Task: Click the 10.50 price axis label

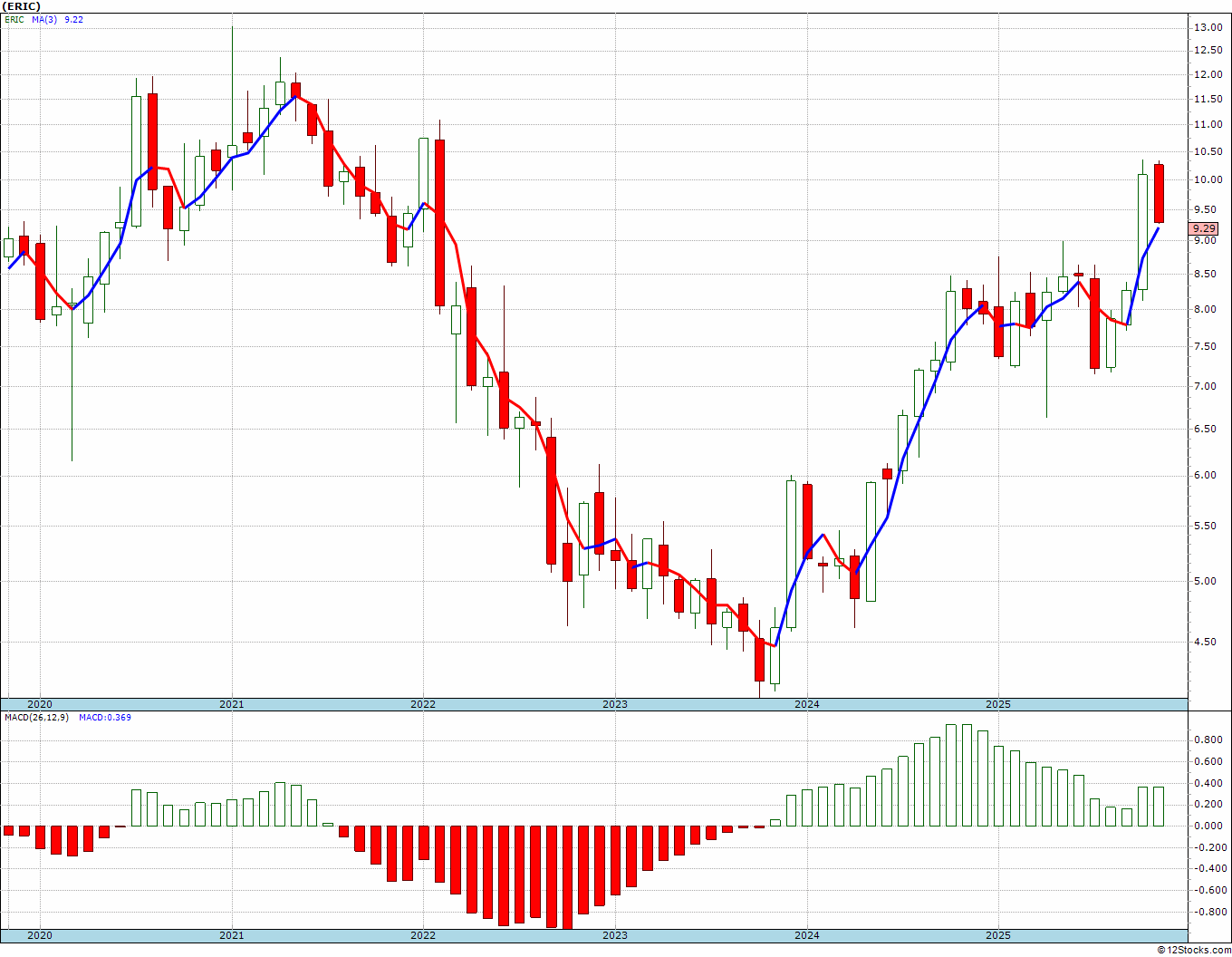Action: [1208, 151]
